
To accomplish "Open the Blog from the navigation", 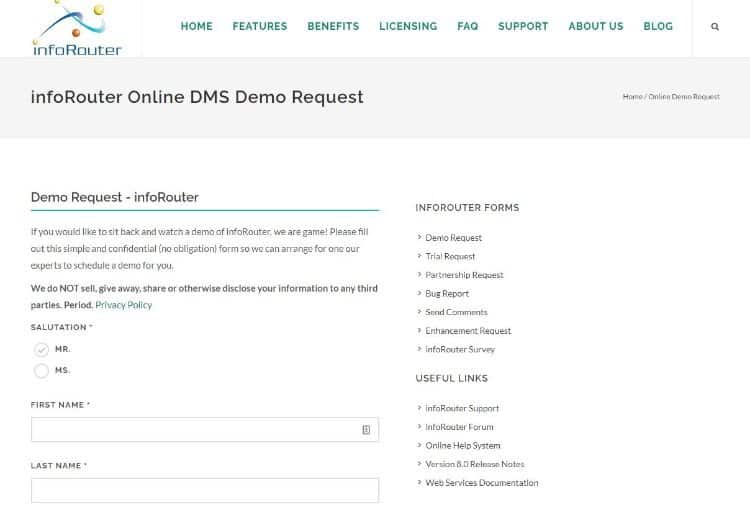I will (658, 27).
